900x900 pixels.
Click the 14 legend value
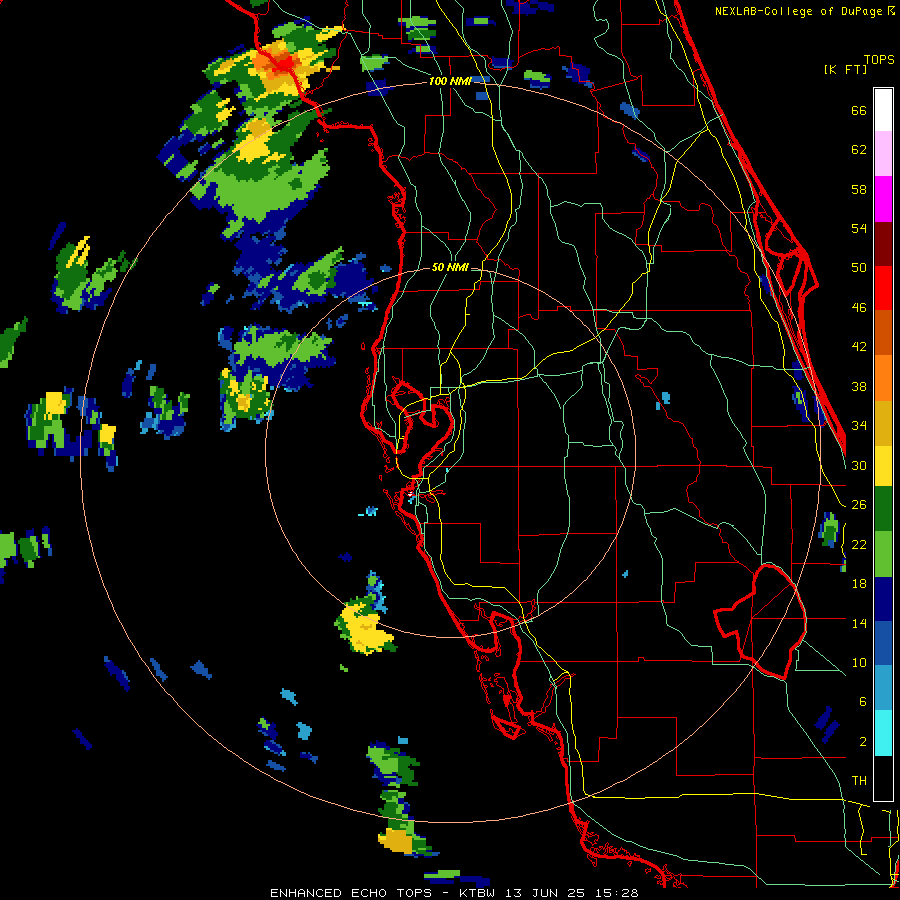coord(859,623)
